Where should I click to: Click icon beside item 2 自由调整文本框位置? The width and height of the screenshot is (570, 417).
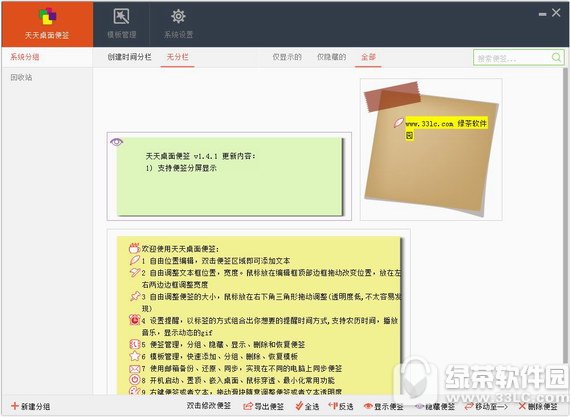[135, 272]
